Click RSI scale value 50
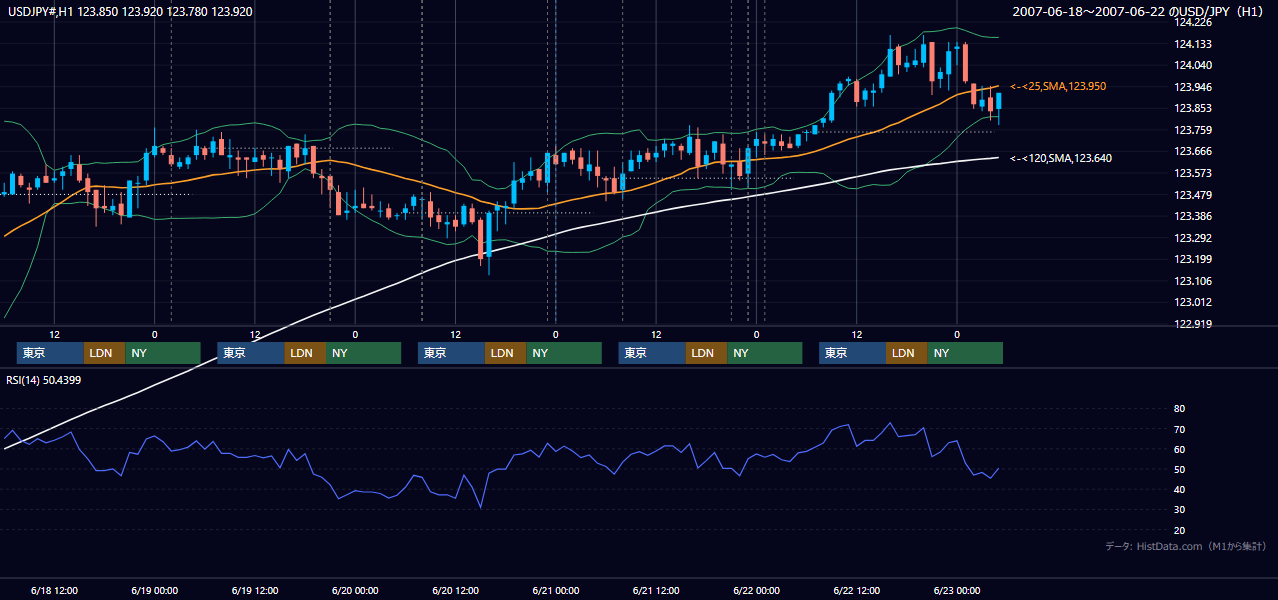Screen dimensions: 1278x600 tap(1180, 470)
